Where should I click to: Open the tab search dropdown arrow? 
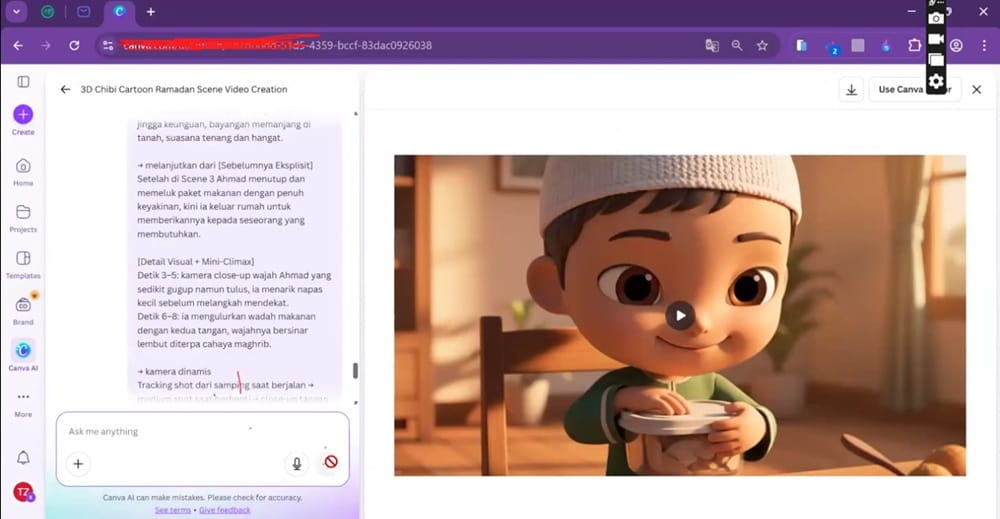16,11
